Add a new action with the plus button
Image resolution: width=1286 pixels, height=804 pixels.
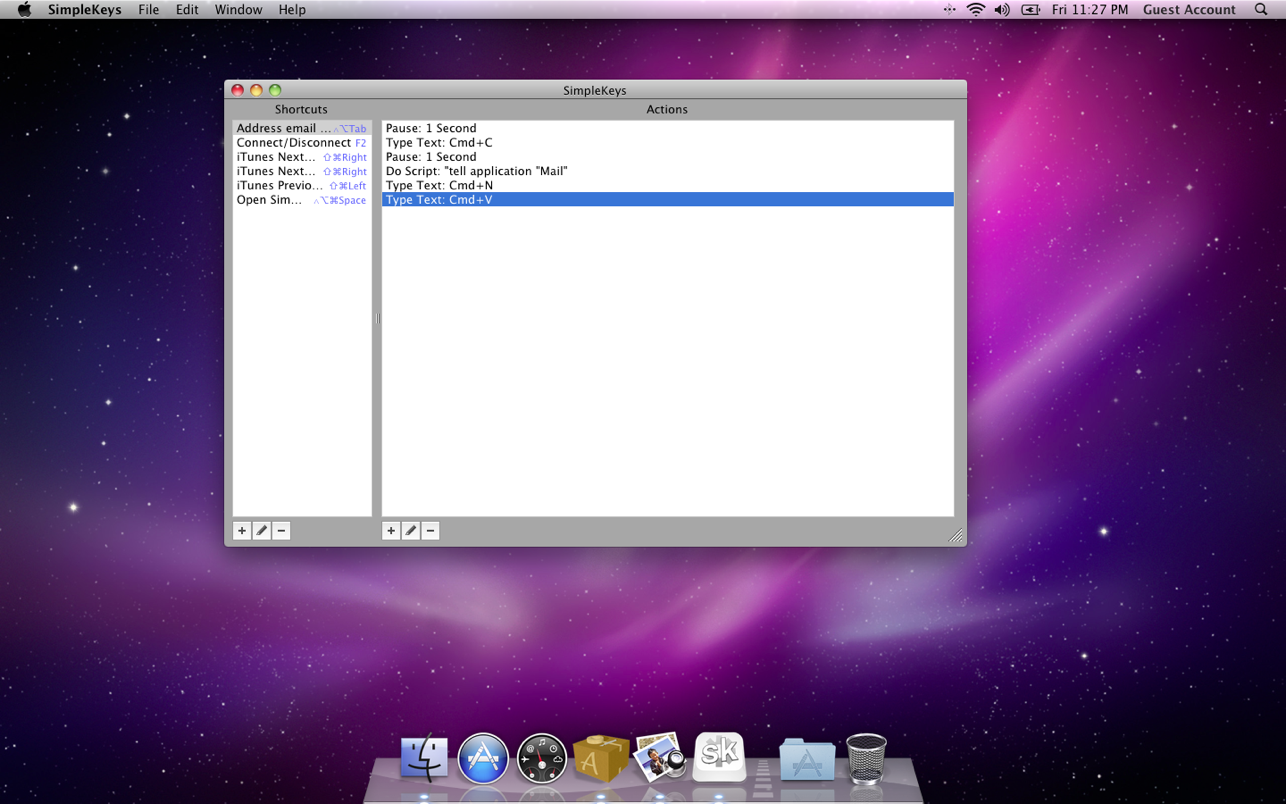pyautogui.click(x=391, y=531)
